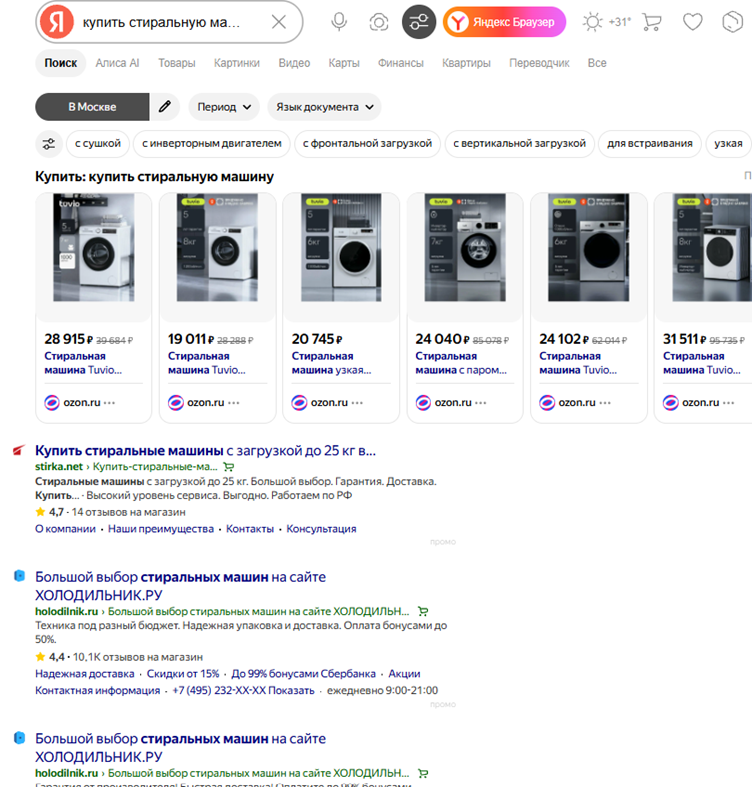Open more options dots on 24 040 ₽ card
The height and width of the screenshot is (787, 752).
click(x=480, y=403)
